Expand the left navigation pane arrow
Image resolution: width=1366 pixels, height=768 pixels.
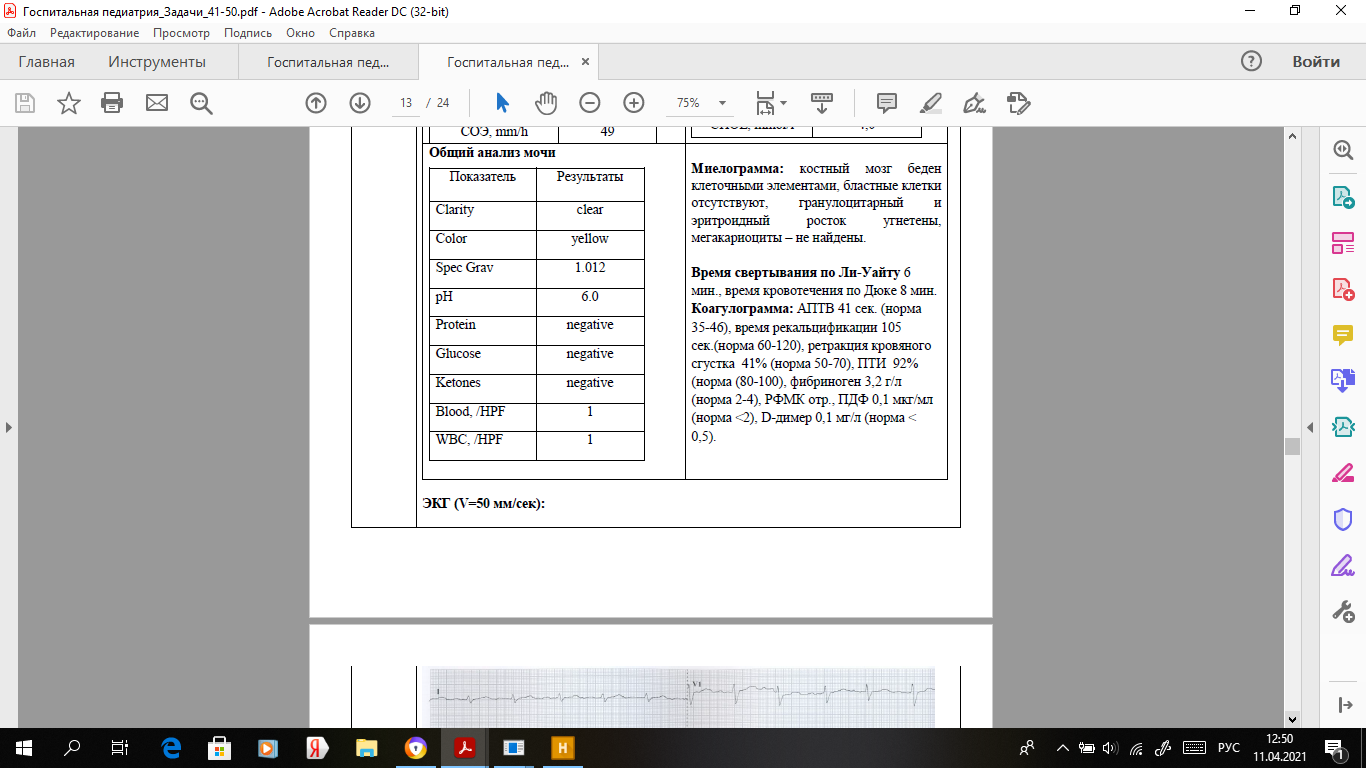tap(9, 427)
